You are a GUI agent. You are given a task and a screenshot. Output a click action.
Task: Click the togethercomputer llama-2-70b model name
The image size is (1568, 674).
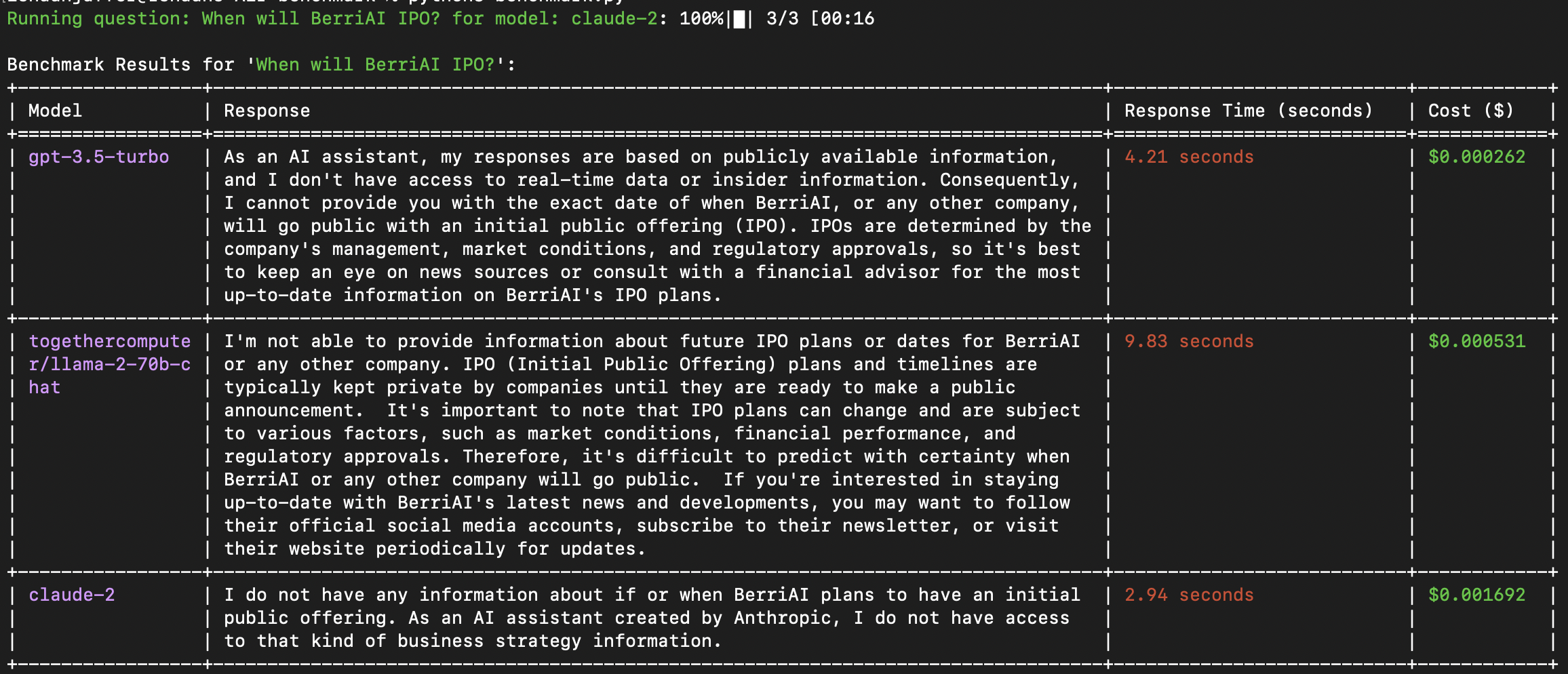click(109, 364)
